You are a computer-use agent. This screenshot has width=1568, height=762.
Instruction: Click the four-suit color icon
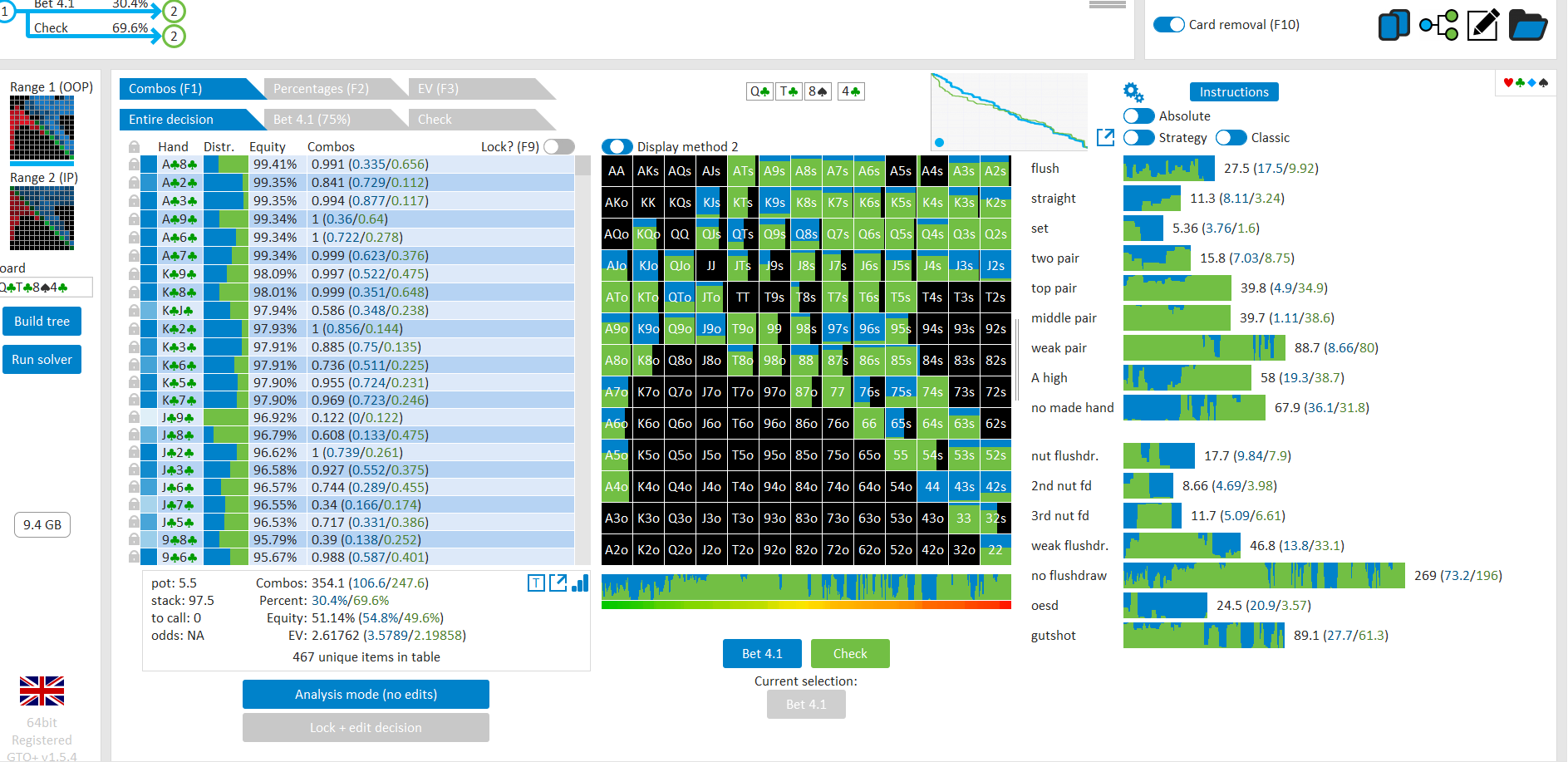coord(1526,82)
